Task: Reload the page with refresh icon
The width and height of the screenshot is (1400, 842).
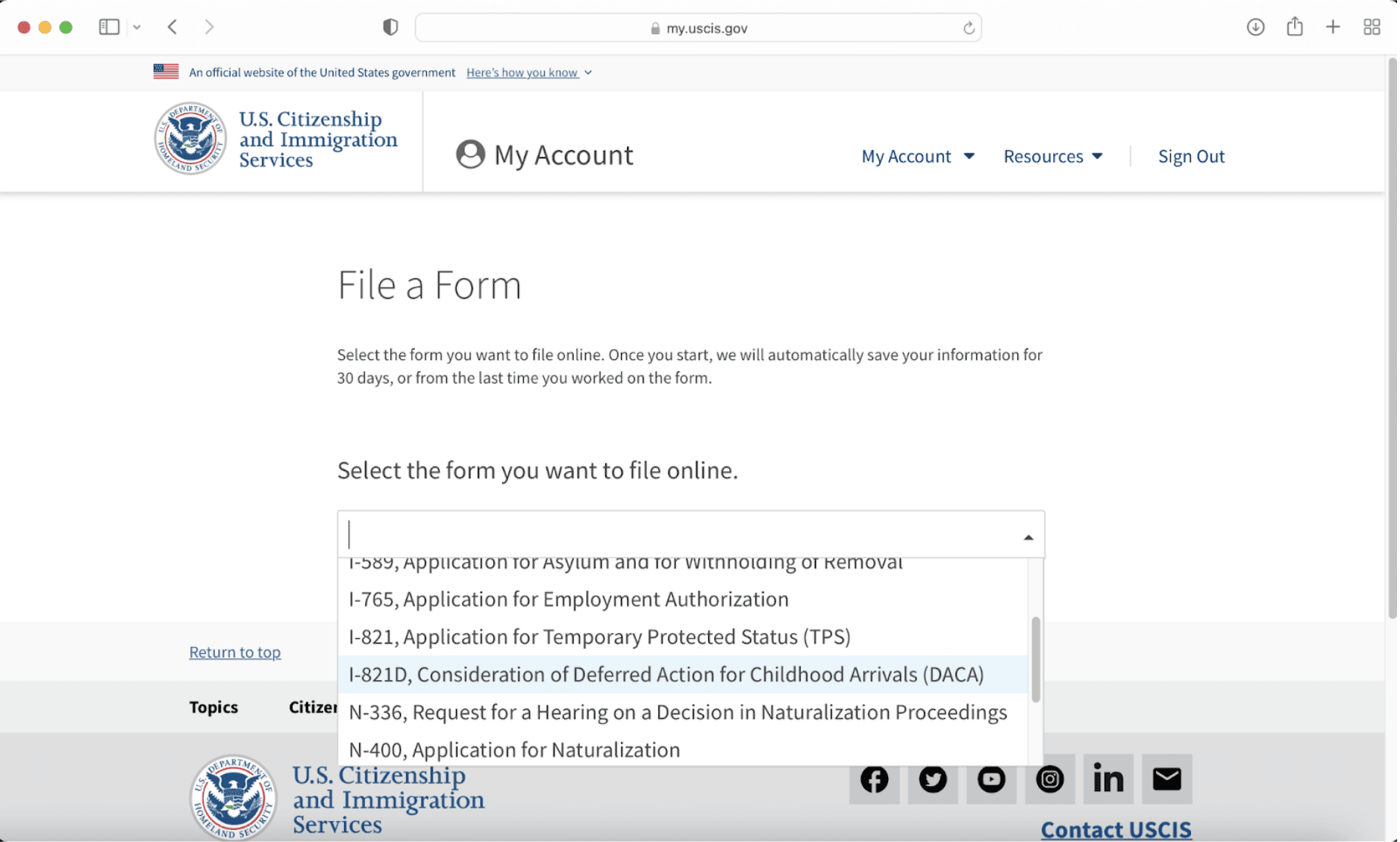Action: point(969,28)
